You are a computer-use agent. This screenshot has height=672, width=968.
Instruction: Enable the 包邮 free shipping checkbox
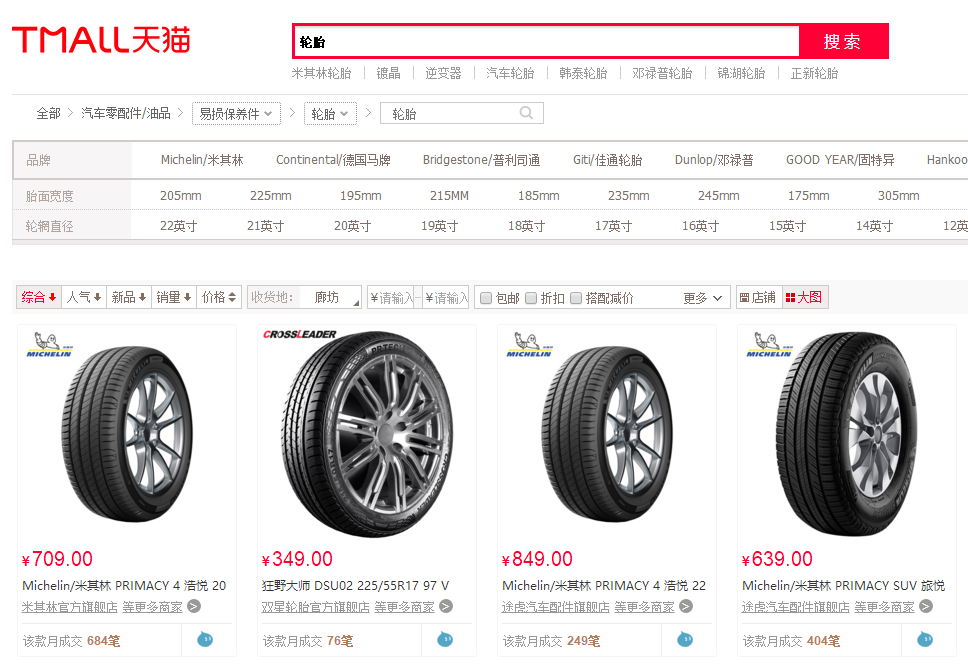(x=486, y=298)
